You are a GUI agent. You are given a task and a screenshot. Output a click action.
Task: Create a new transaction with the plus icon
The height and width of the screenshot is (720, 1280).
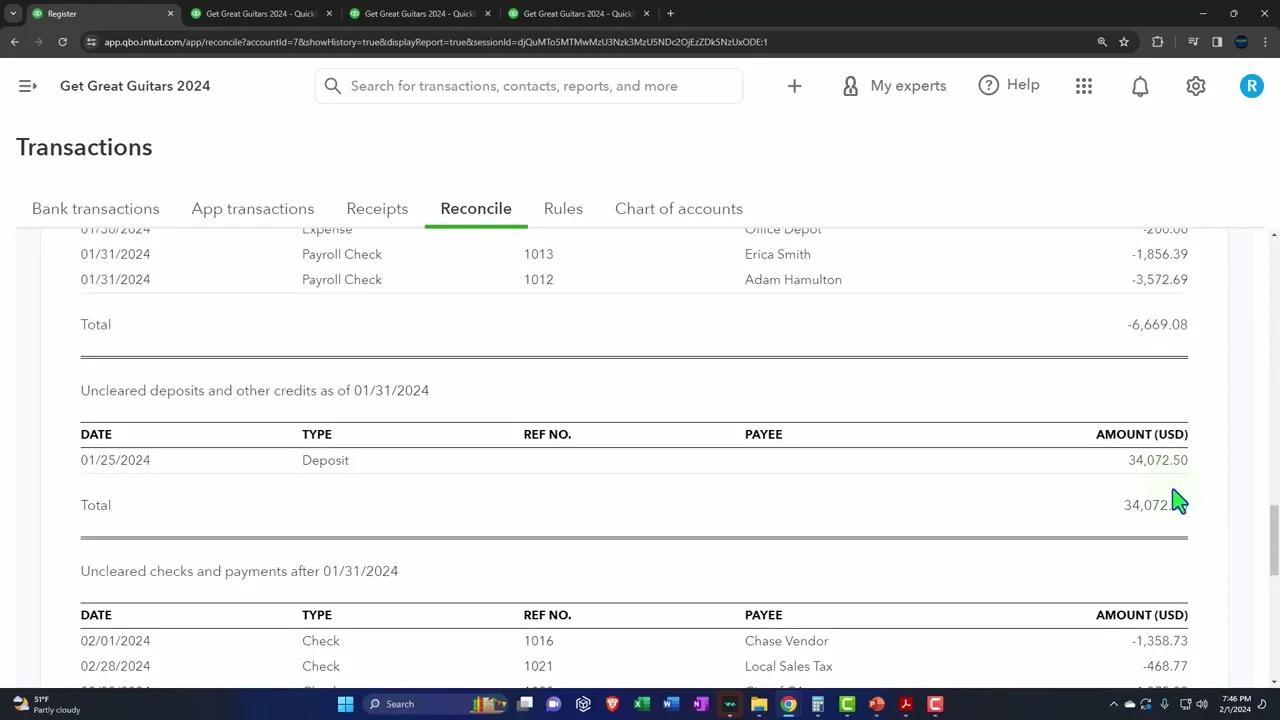794,85
